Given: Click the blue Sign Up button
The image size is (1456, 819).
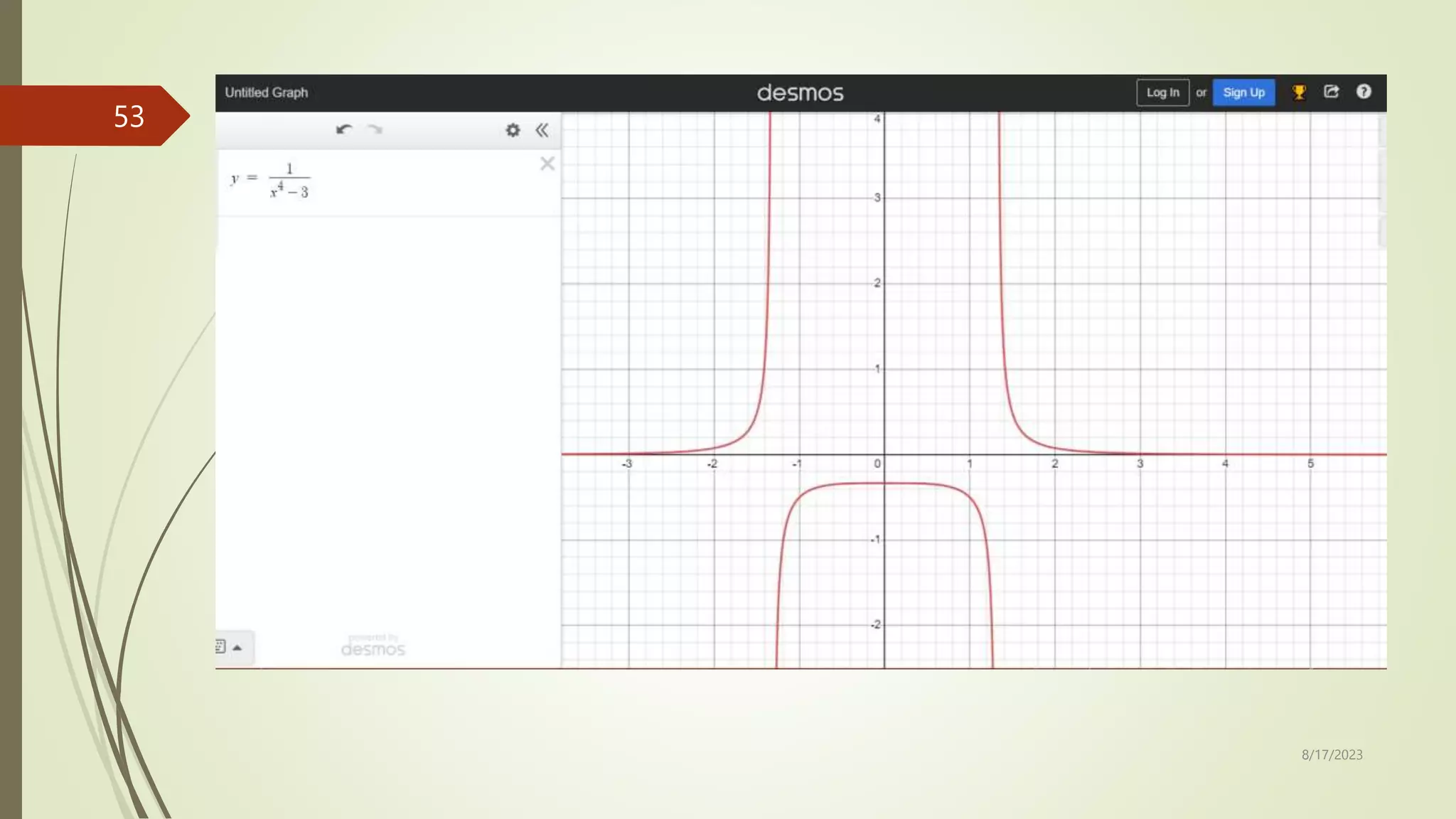Looking at the screenshot, I should coord(1243,92).
